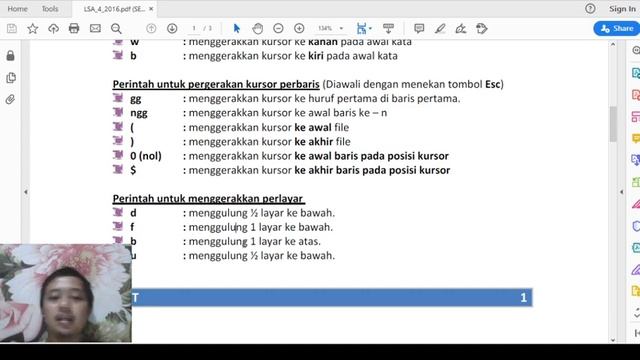
Task: Click the page number field
Action: (x=194, y=29)
